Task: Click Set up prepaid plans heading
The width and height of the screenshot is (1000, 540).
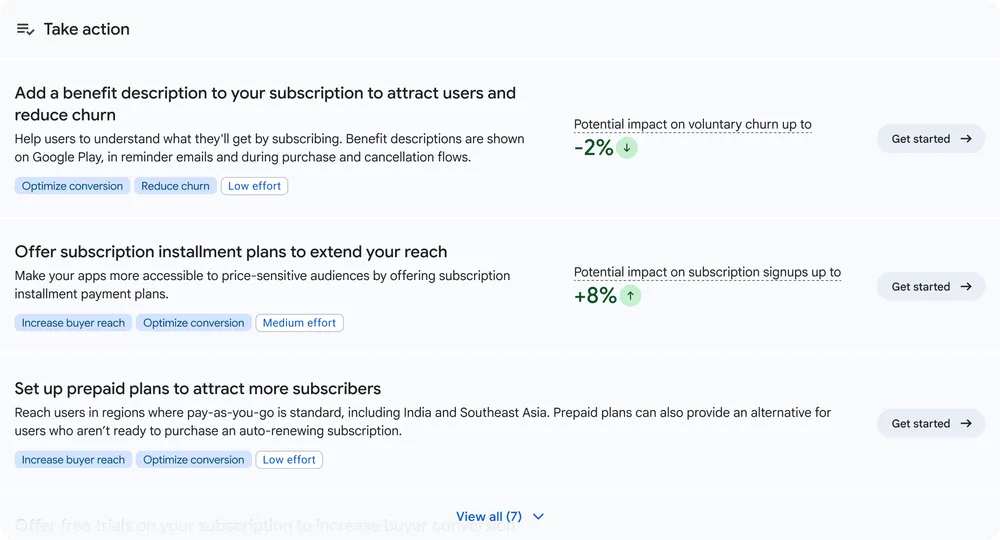Action: click(197, 389)
